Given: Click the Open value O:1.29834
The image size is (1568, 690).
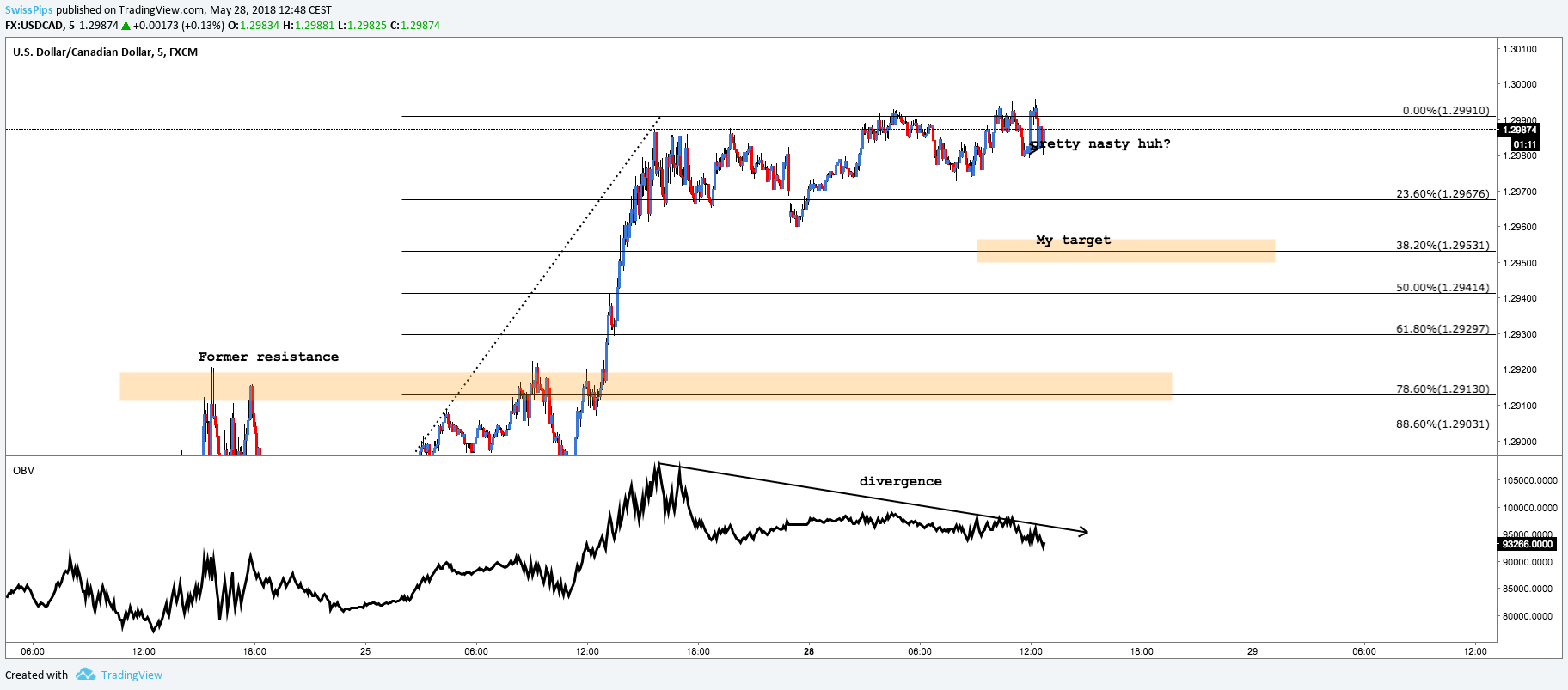Looking at the screenshot, I should click(x=254, y=26).
